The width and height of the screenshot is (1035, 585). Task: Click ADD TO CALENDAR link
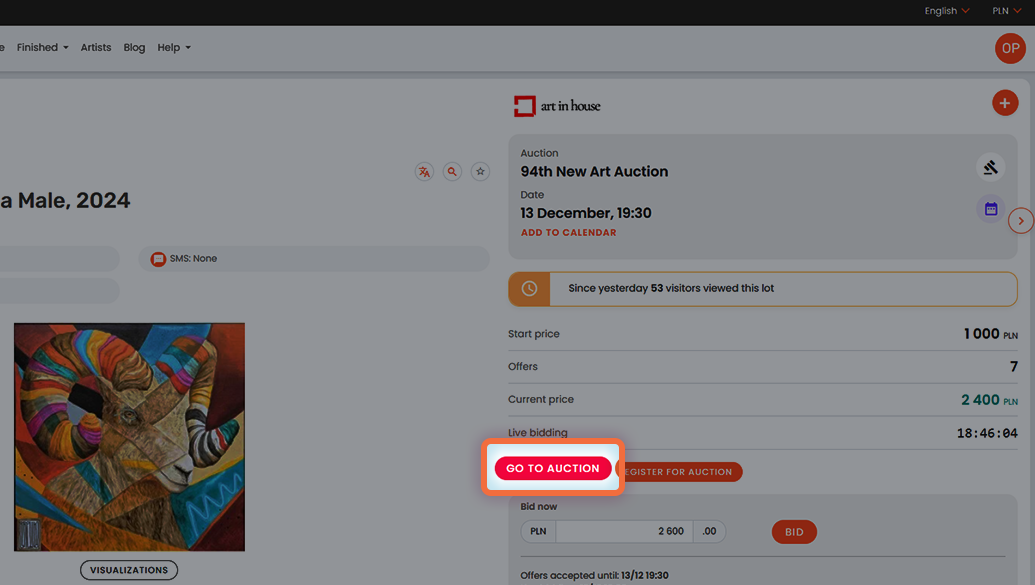568,232
